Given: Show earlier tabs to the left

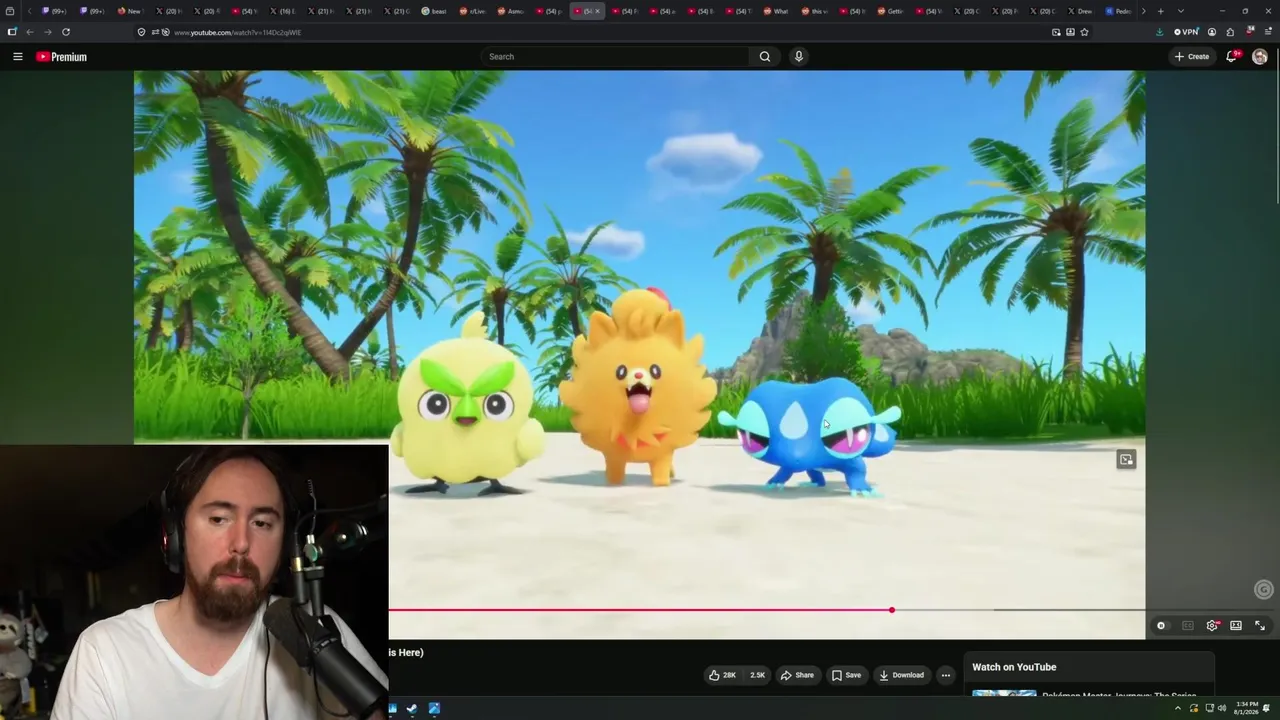Looking at the screenshot, I should coord(30,11).
